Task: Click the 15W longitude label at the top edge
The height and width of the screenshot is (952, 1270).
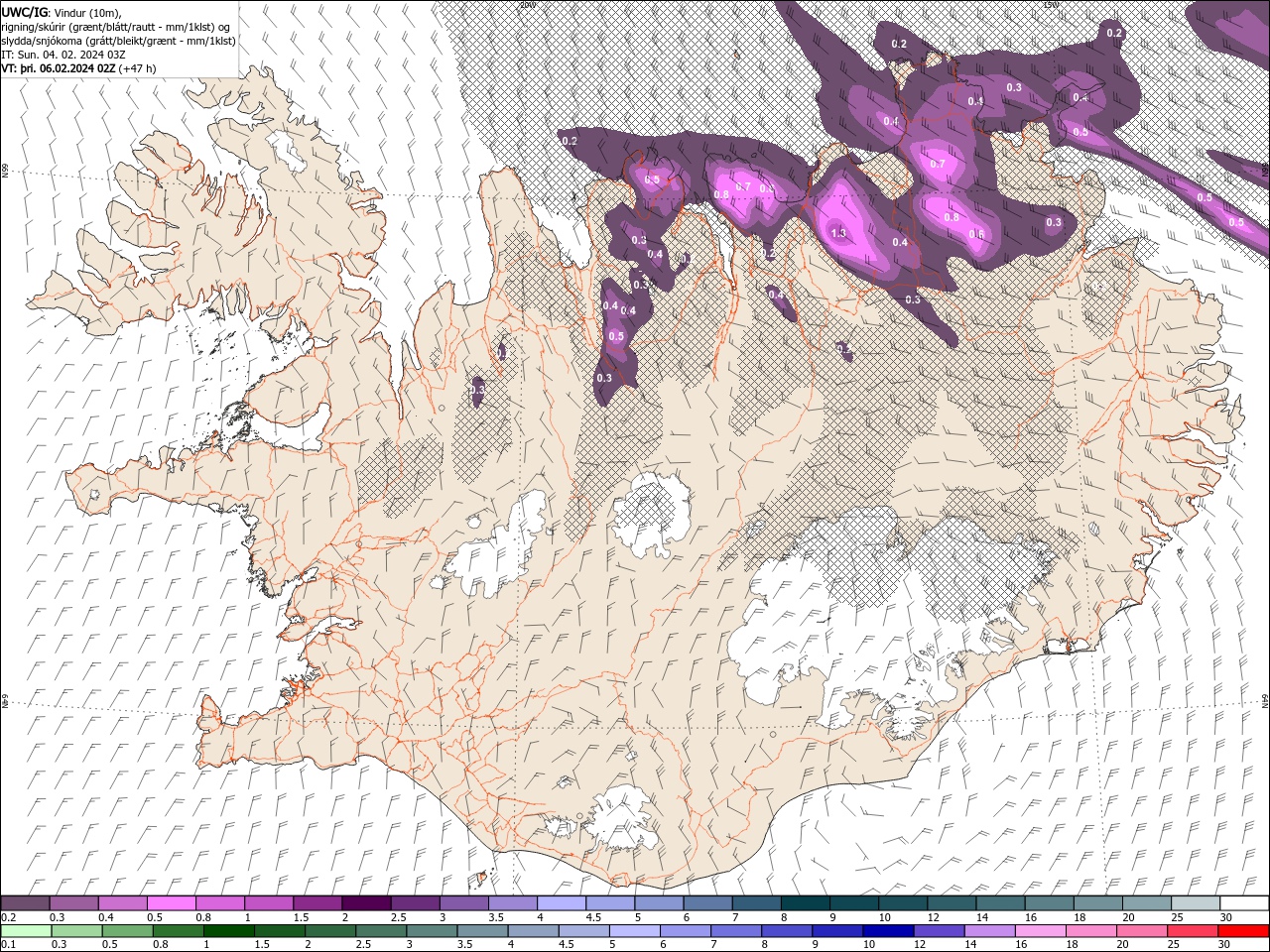Action: tap(1051, 4)
